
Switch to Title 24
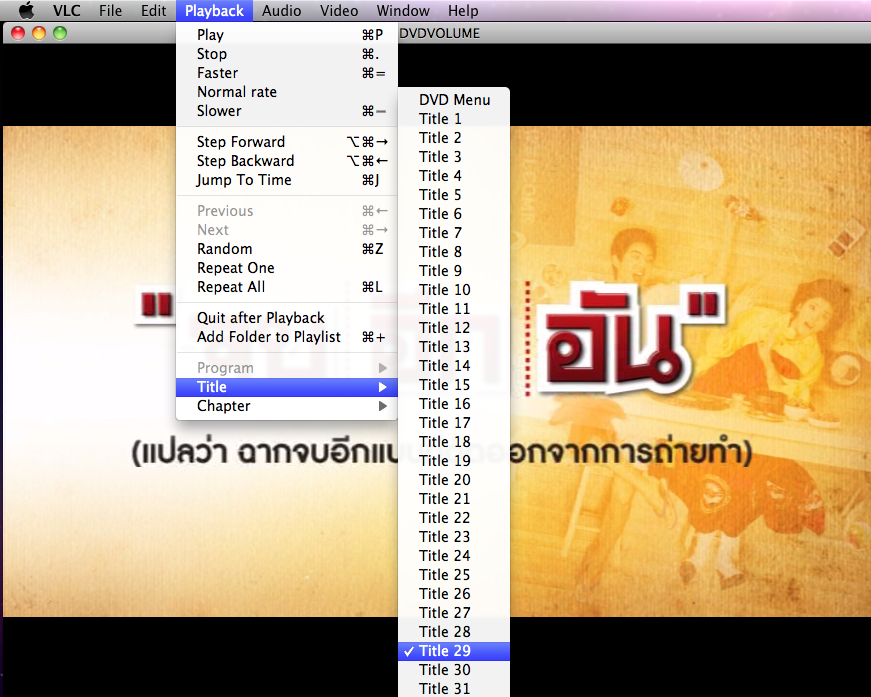tap(454, 555)
